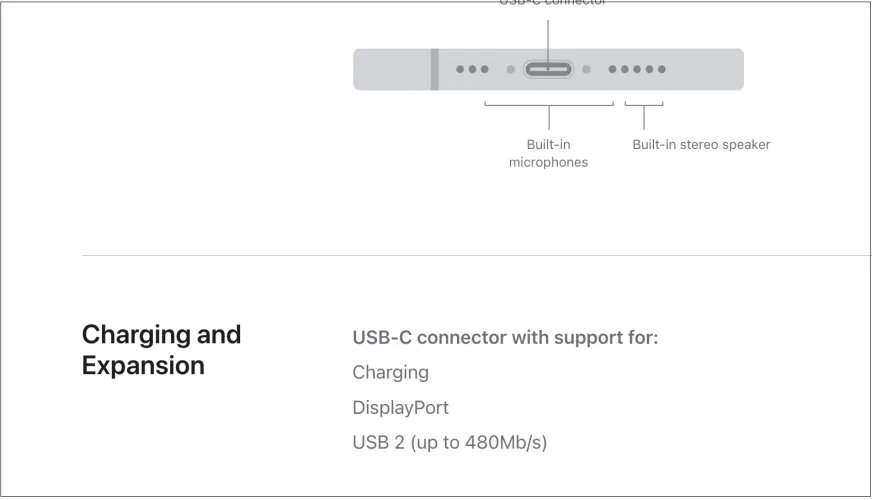The height and width of the screenshot is (500, 872).
Task: Click the word Expansion in the section heading
Action: click(143, 365)
